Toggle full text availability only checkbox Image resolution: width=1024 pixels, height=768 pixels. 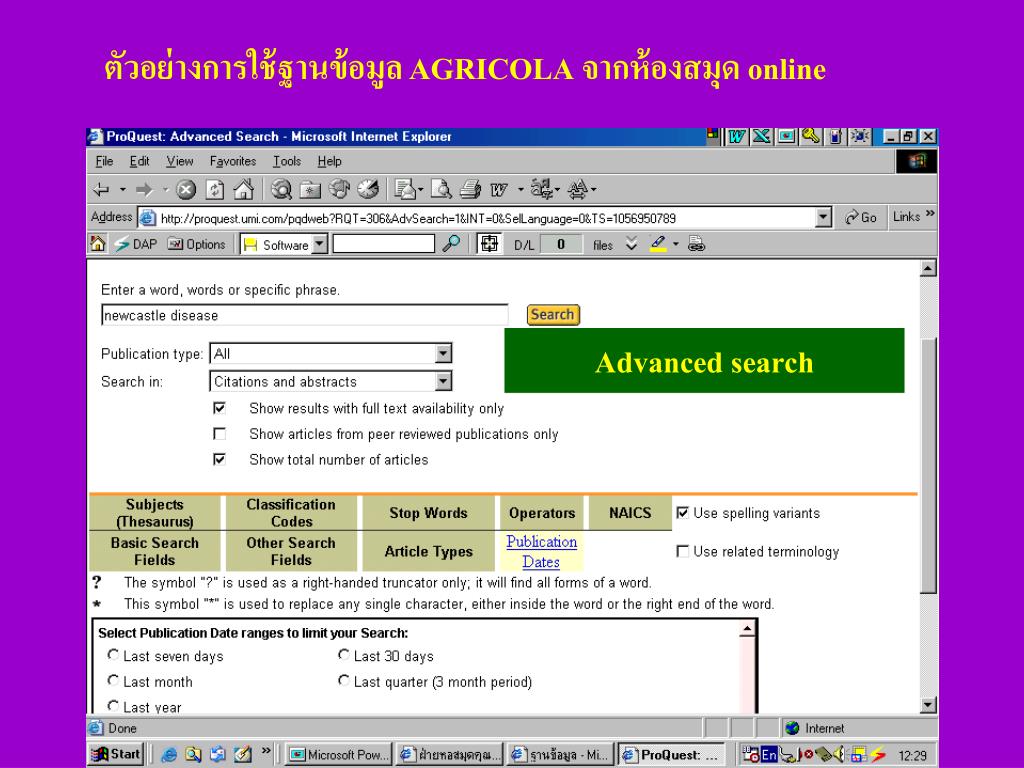[x=219, y=408]
